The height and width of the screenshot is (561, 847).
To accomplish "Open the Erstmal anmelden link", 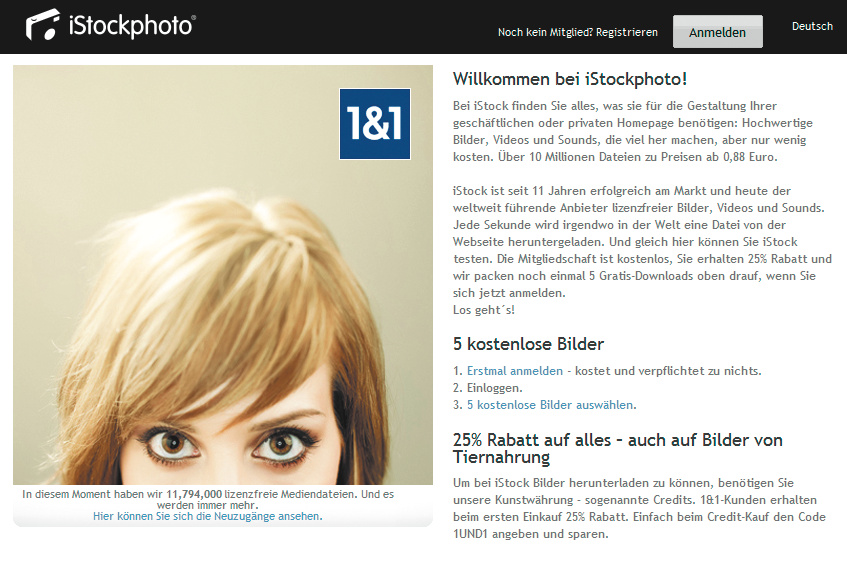I will (x=515, y=371).
